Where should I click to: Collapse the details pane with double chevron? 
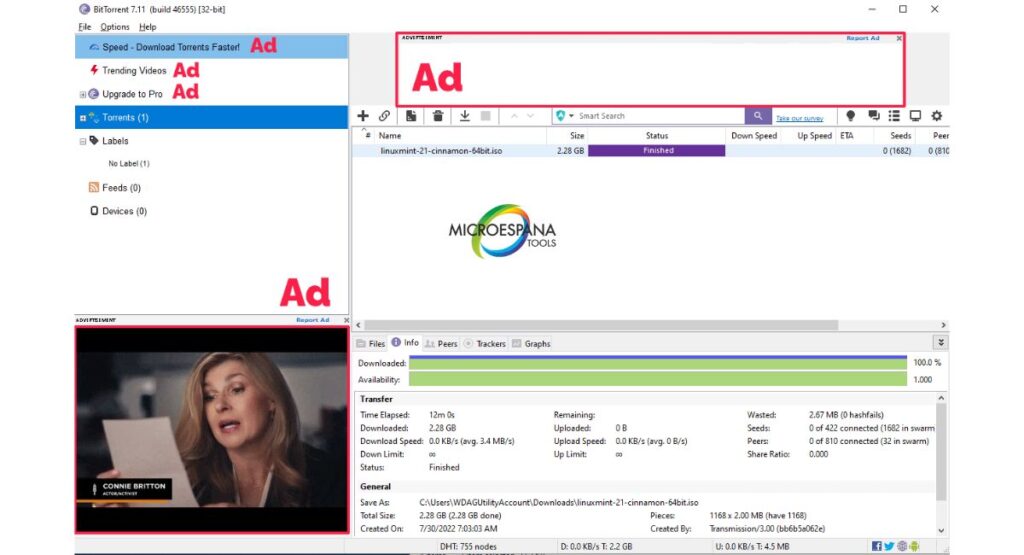(x=941, y=343)
